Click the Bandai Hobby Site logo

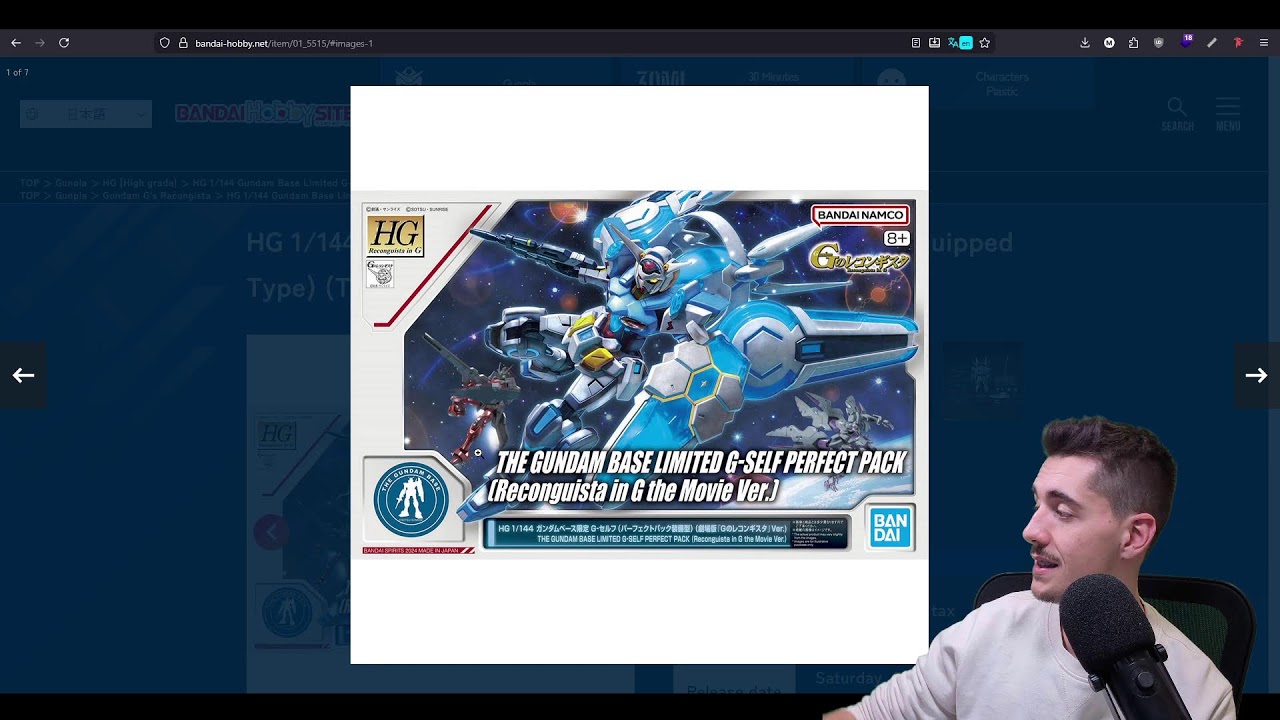[x=262, y=113]
